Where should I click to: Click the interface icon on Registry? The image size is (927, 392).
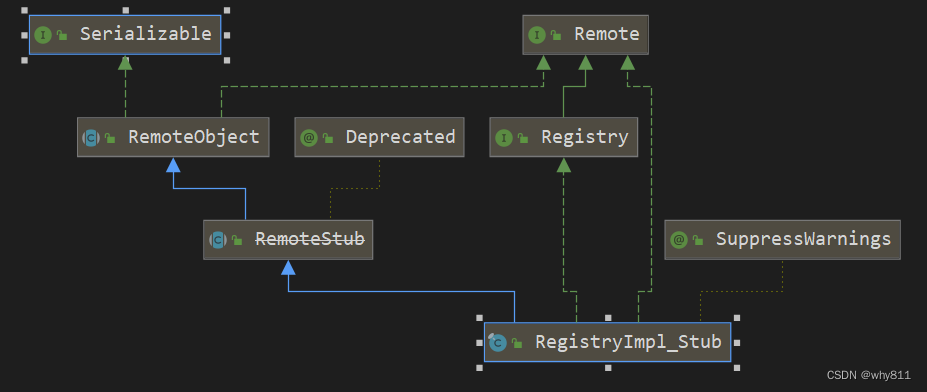(503, 138)
